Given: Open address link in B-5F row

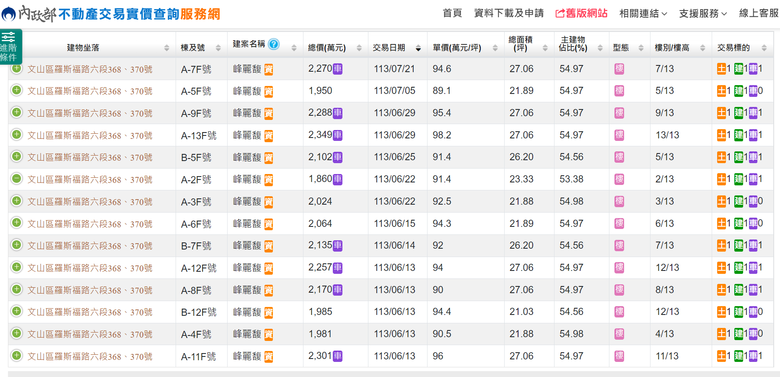Looking at the screenshot, I should pyautogui.click(x=90, y=158).
